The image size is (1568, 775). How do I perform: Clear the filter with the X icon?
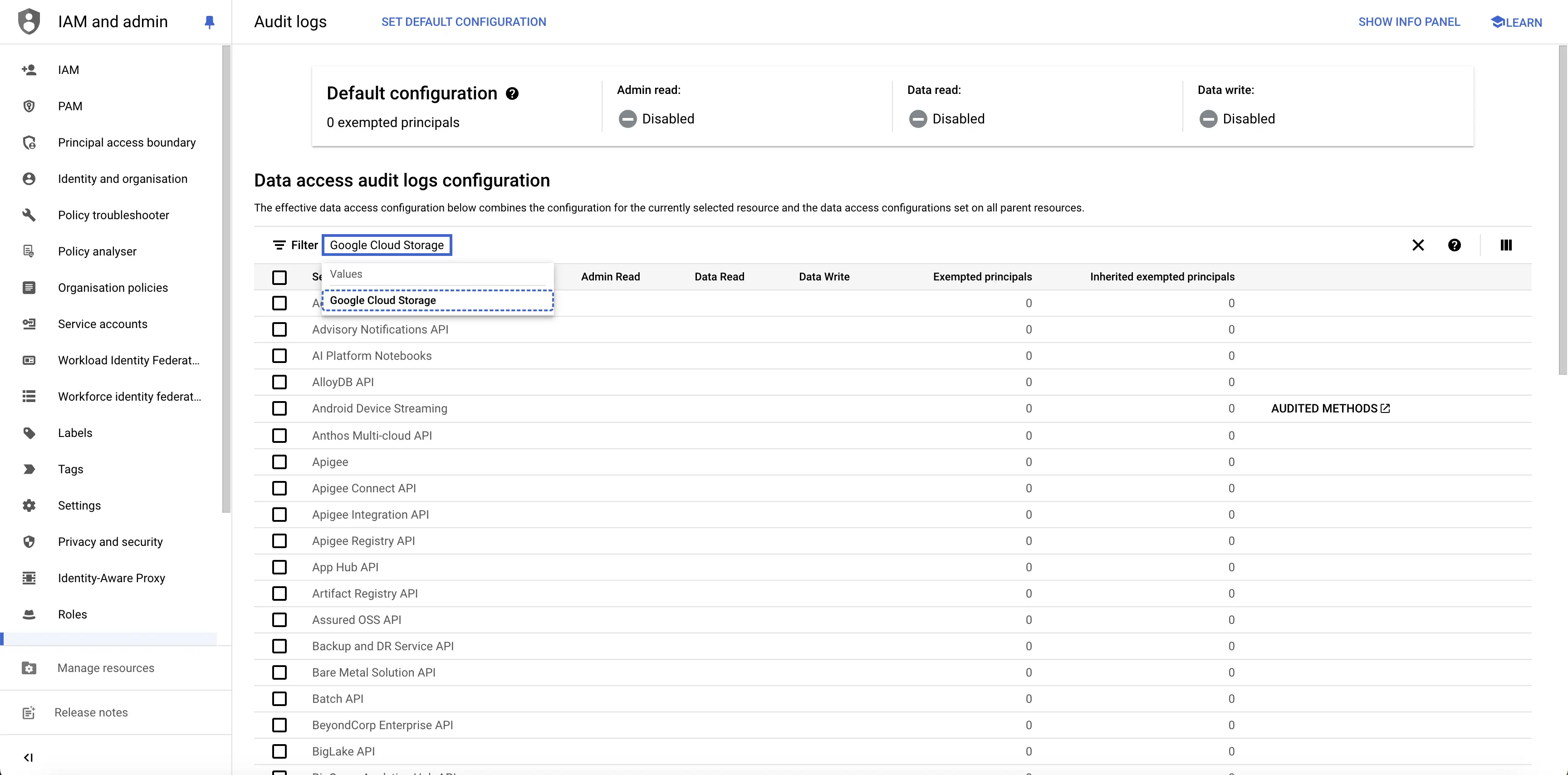click(x=1418, y=245)
